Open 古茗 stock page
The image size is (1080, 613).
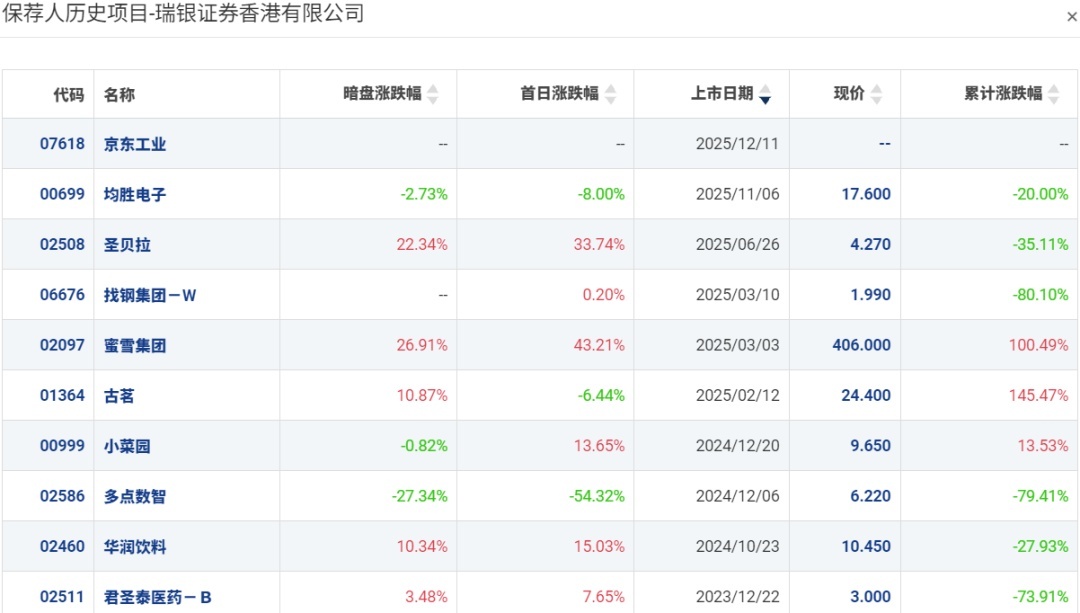(119, 395)
